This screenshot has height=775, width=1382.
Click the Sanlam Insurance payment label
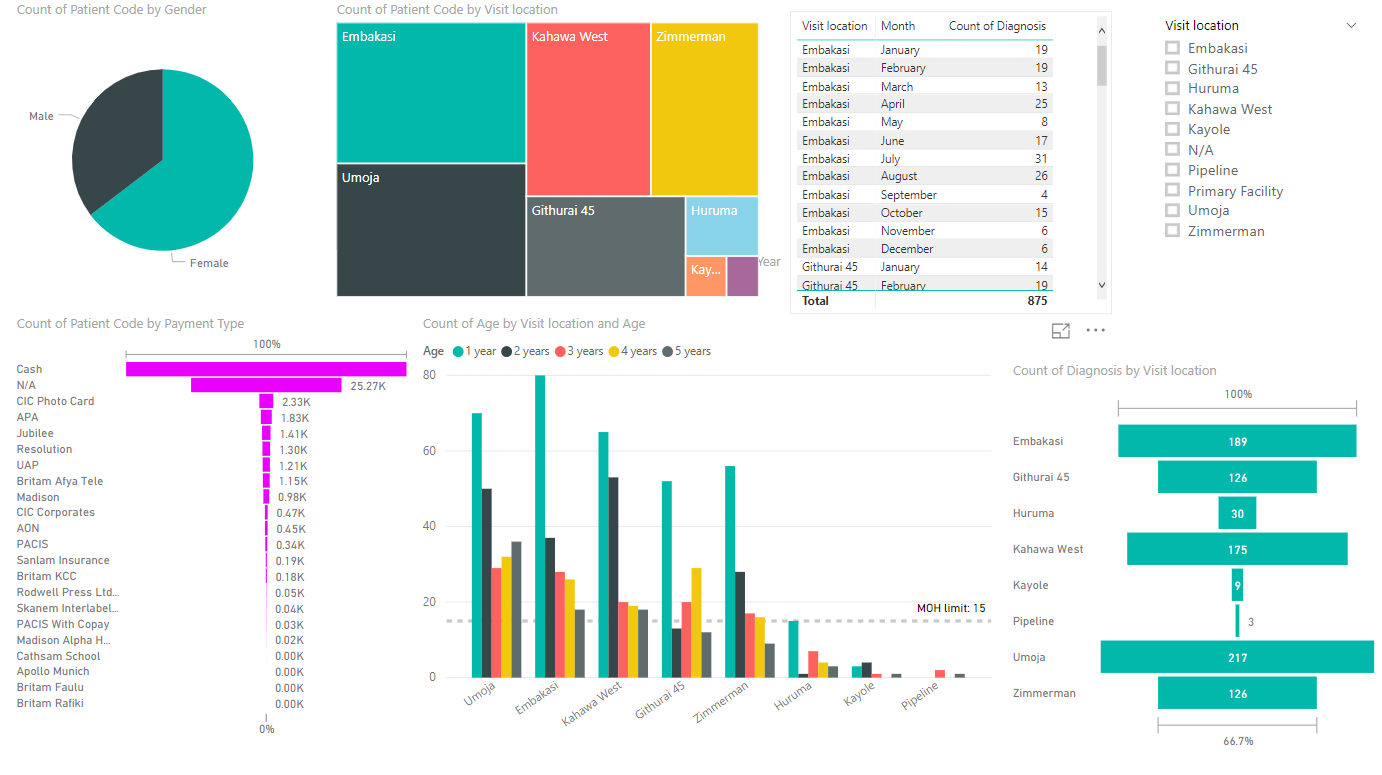pyautogui.click(x=63, y=560)
